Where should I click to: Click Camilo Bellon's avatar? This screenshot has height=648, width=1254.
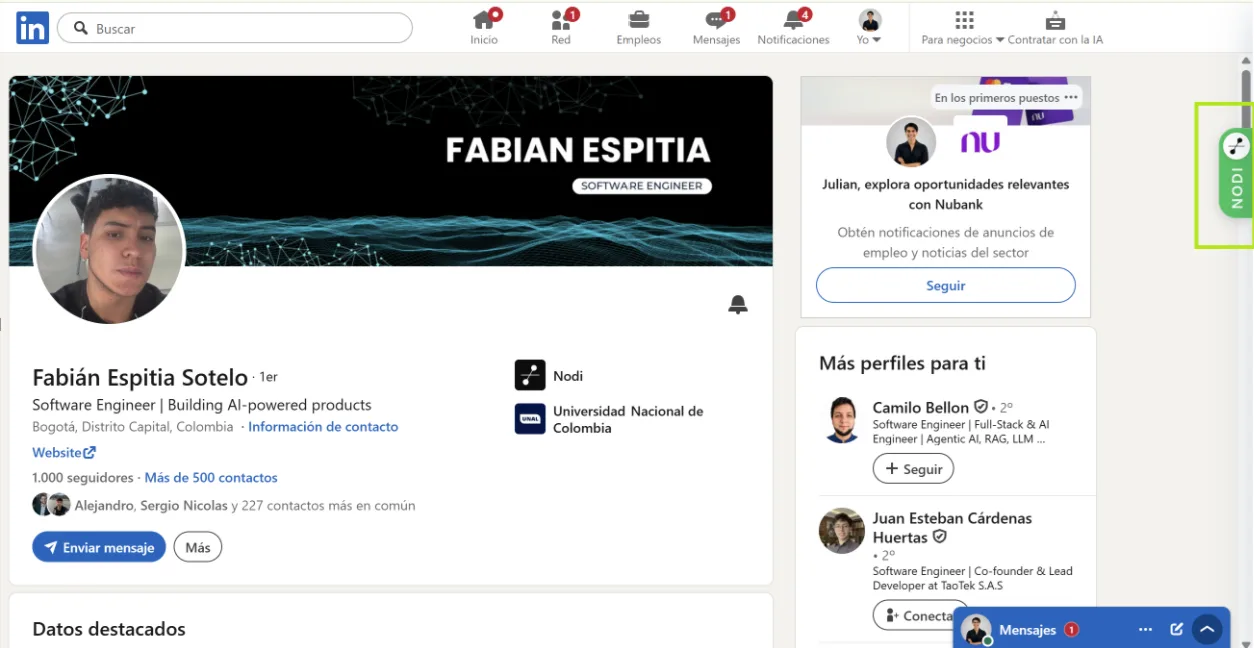click(x=842, y=420)
